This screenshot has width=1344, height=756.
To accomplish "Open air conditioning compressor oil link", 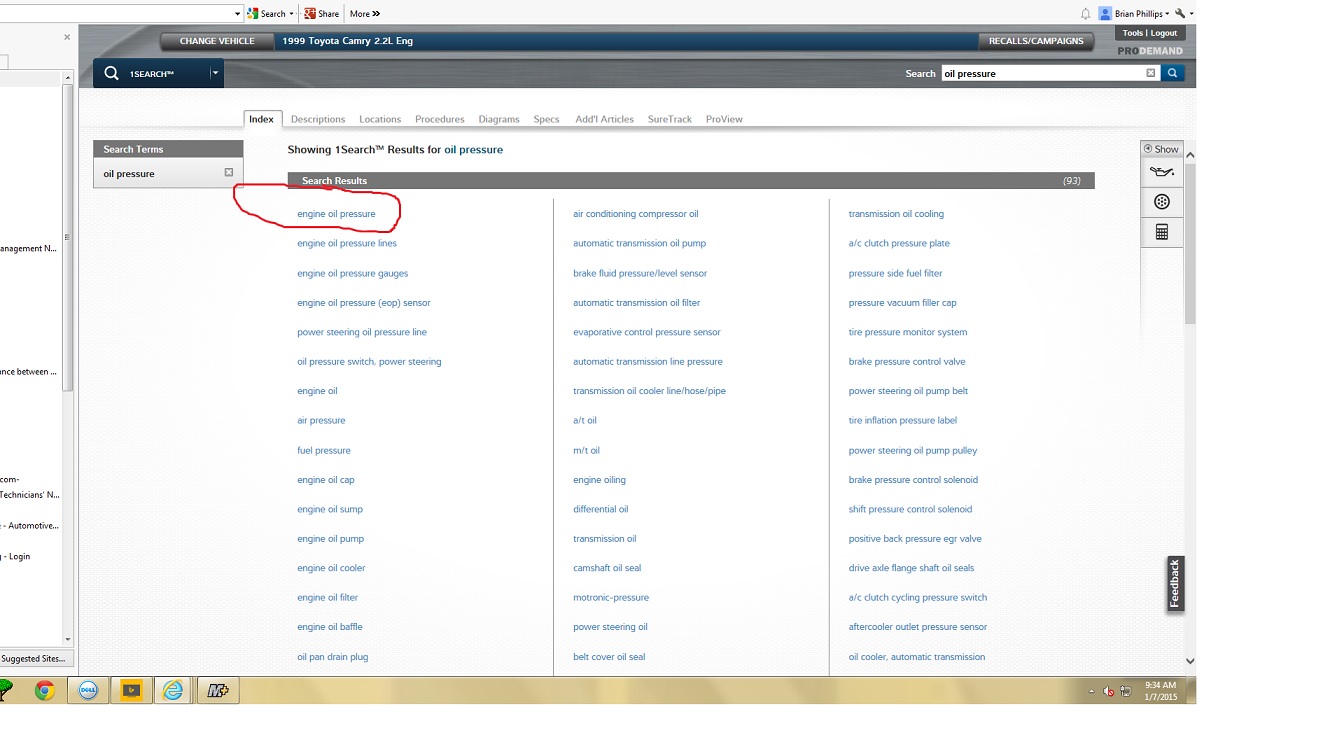I will coord(636,214).
